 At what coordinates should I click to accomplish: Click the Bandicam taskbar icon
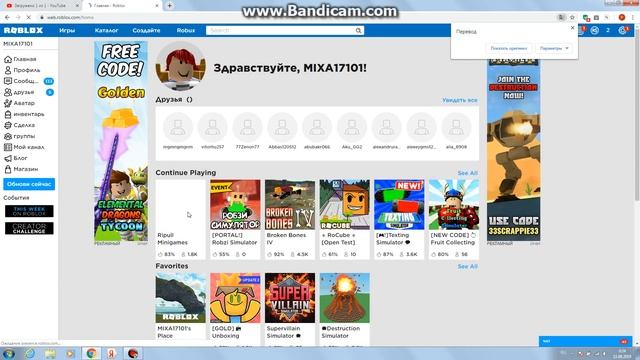click(x=132, y=353)
